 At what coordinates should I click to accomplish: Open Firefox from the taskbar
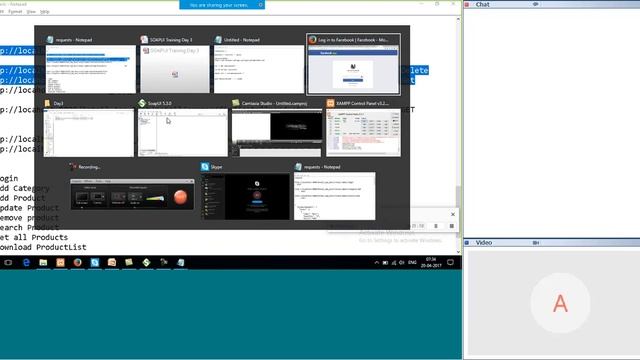click(x=78, y=262)
